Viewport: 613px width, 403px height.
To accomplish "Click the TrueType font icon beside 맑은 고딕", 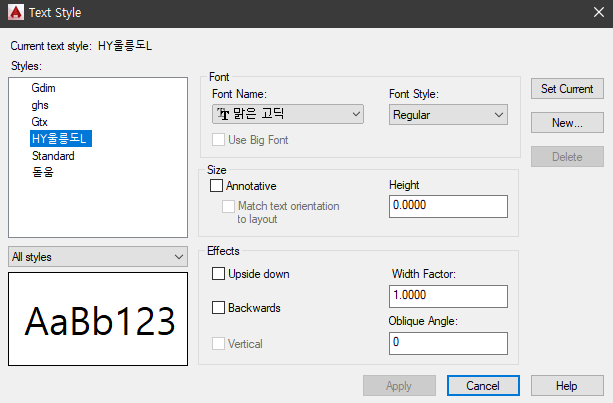I will pyautogui.click(x=223, y=114).
